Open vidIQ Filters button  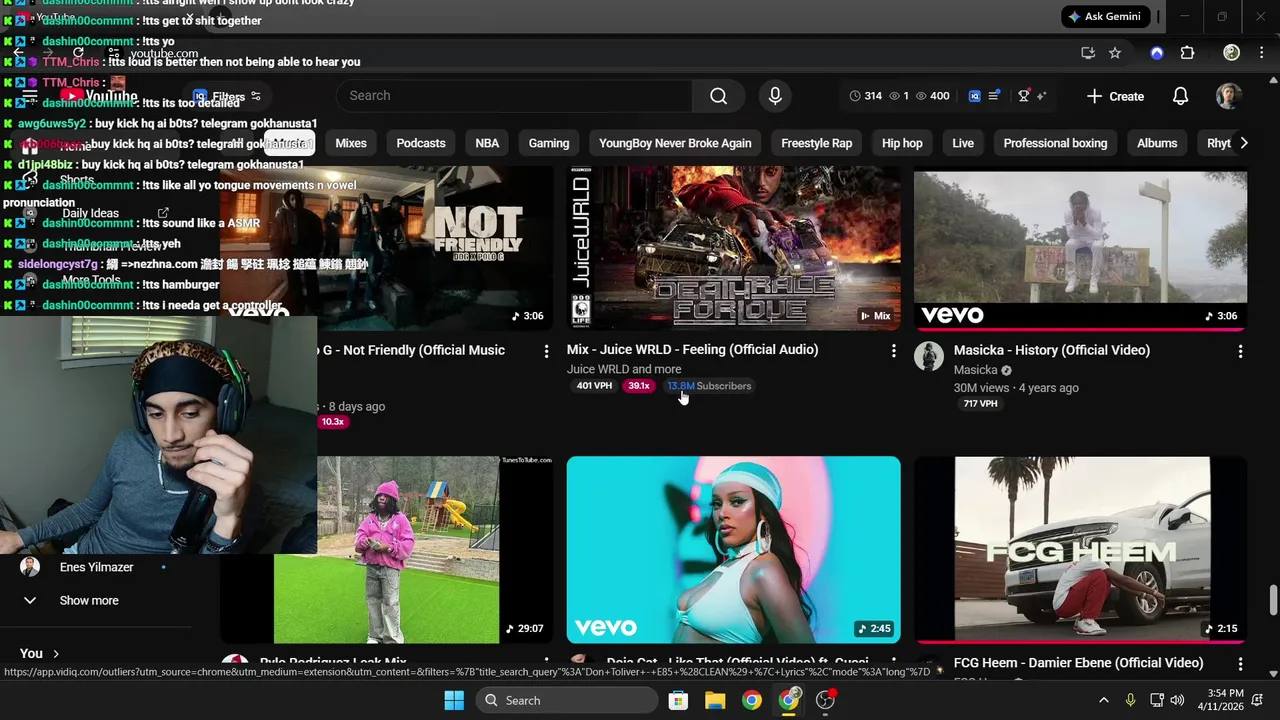tap(228, 97)
